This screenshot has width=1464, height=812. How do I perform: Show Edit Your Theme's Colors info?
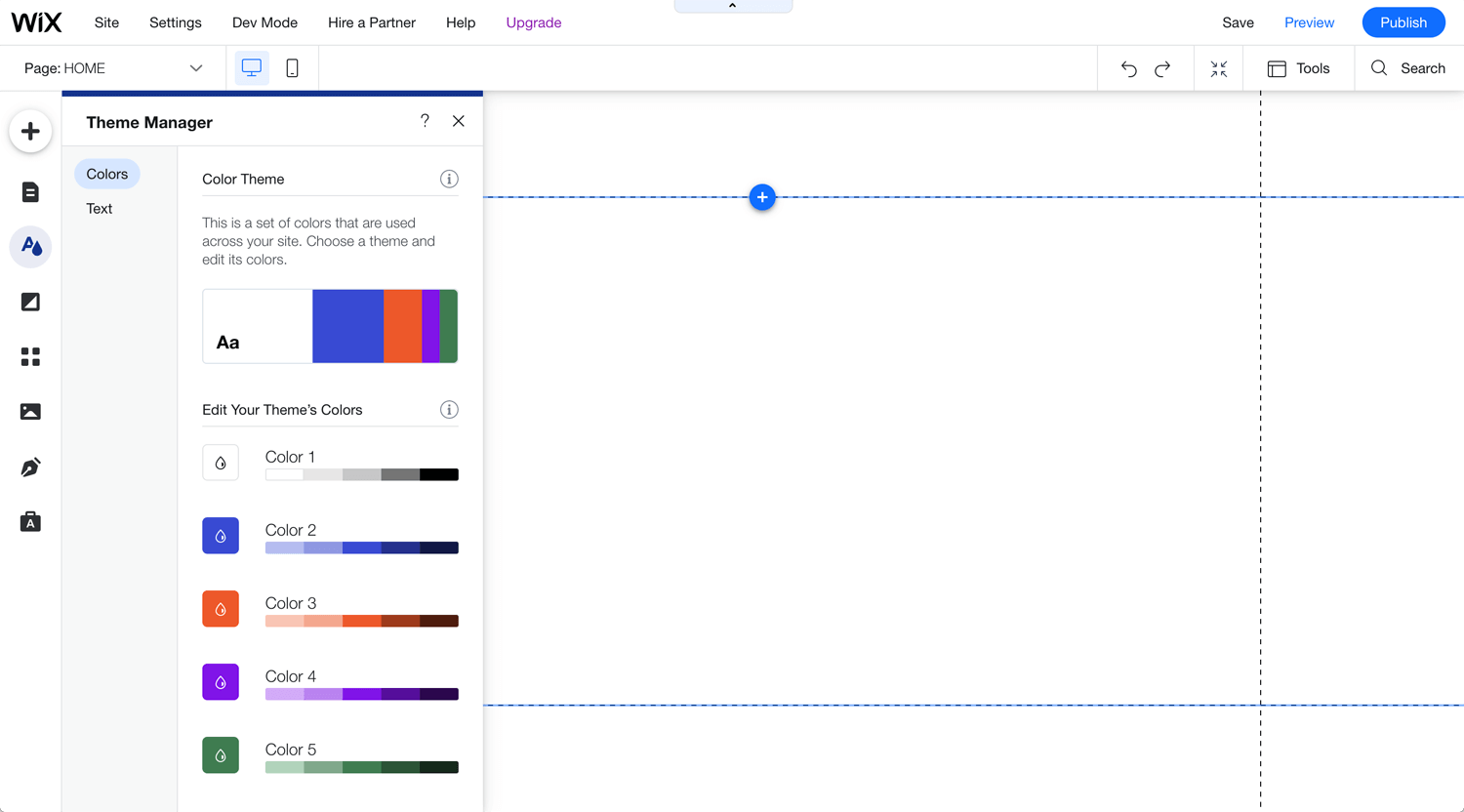tap(449, 410)
